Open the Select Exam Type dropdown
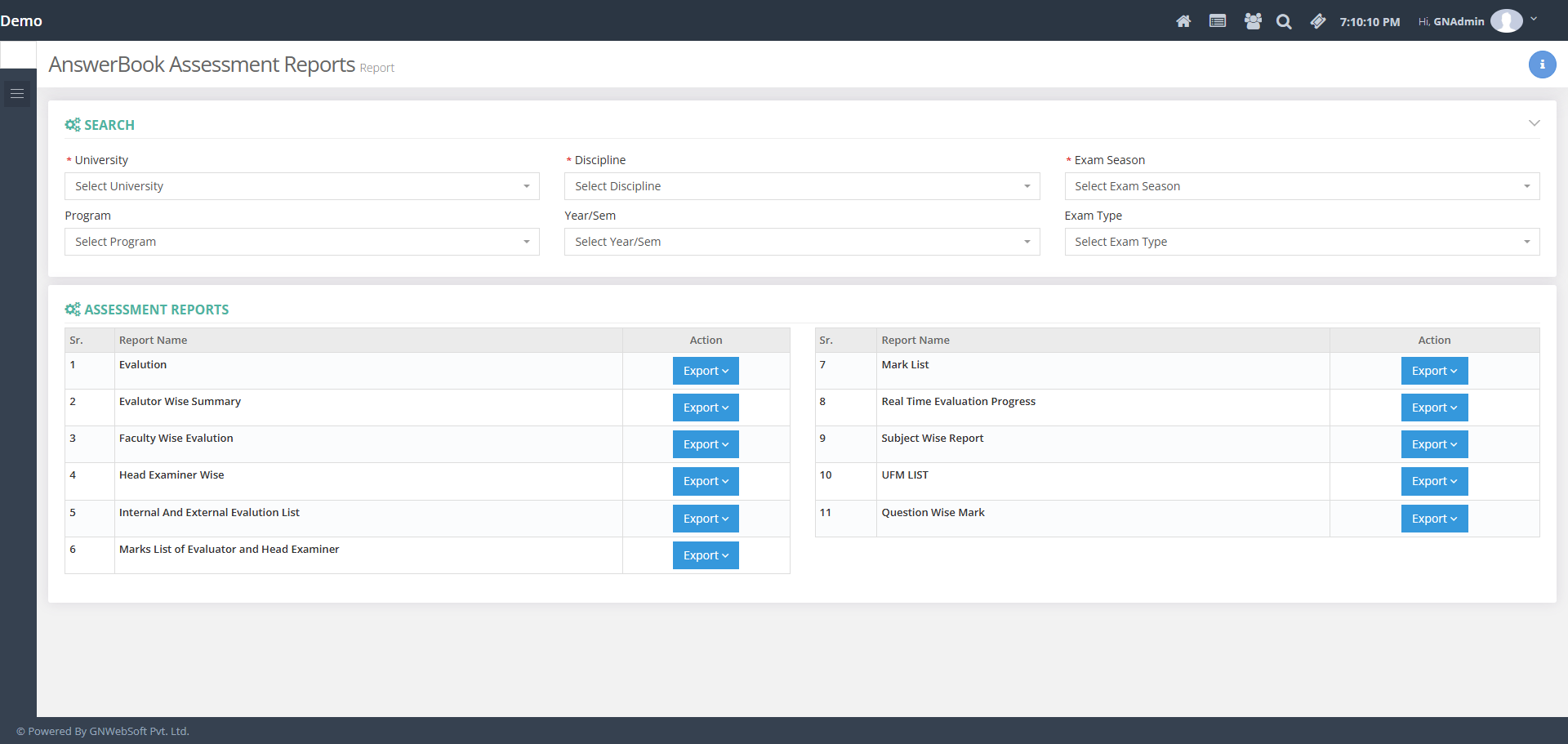The height and width of the screenshot is (744, 1568). 1301,242
